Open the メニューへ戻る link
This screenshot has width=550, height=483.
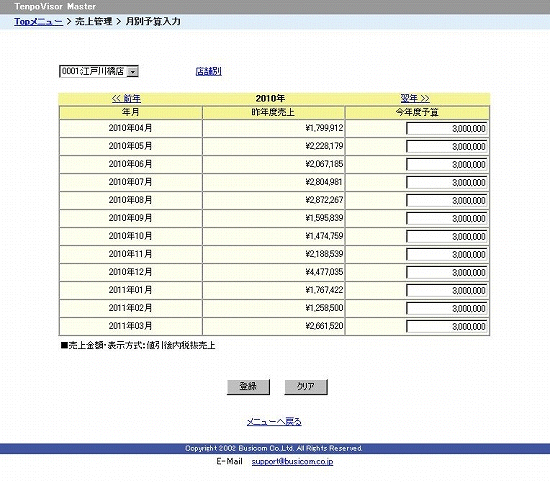[274, 422]
